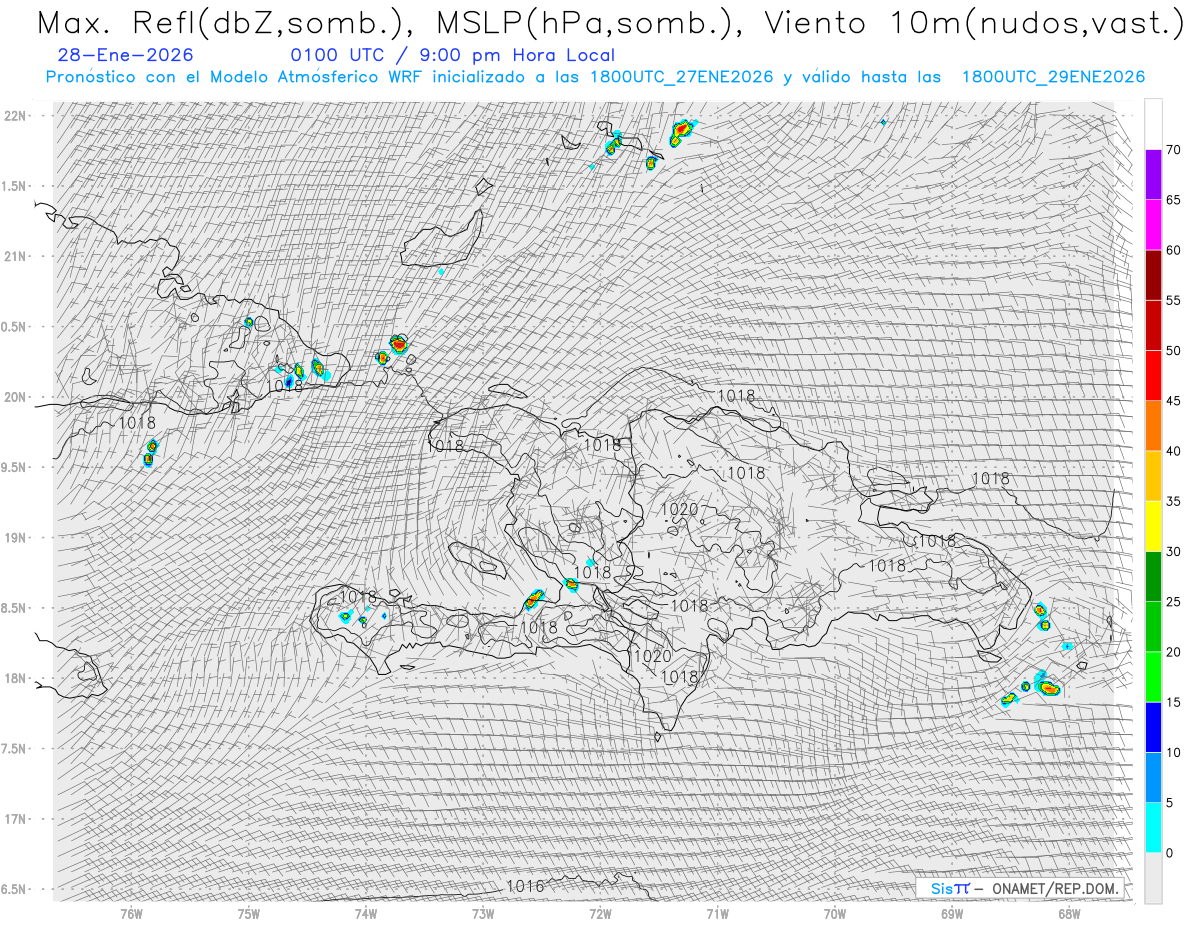Click the '74W' longitude label
This screenshot has height=927, width=1200.
(x=366, y=914)
